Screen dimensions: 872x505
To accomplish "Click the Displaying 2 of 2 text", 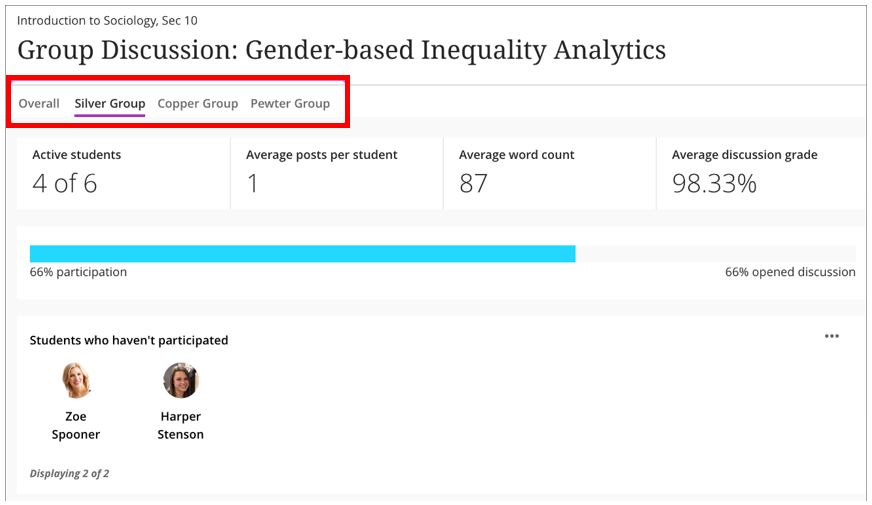I will (x=70, y=473).
